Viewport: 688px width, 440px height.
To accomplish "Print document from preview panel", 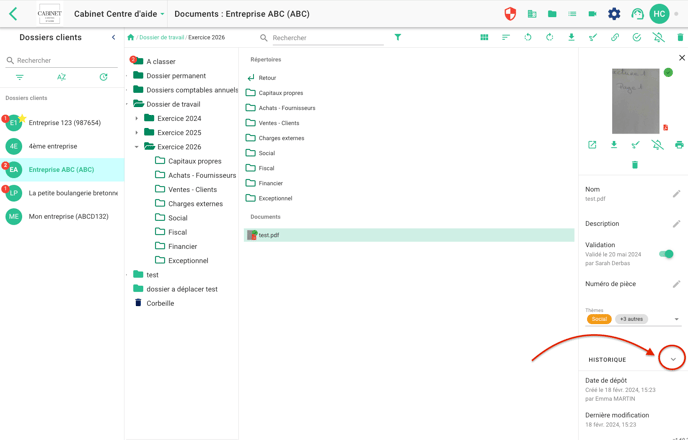I will 679,145.
